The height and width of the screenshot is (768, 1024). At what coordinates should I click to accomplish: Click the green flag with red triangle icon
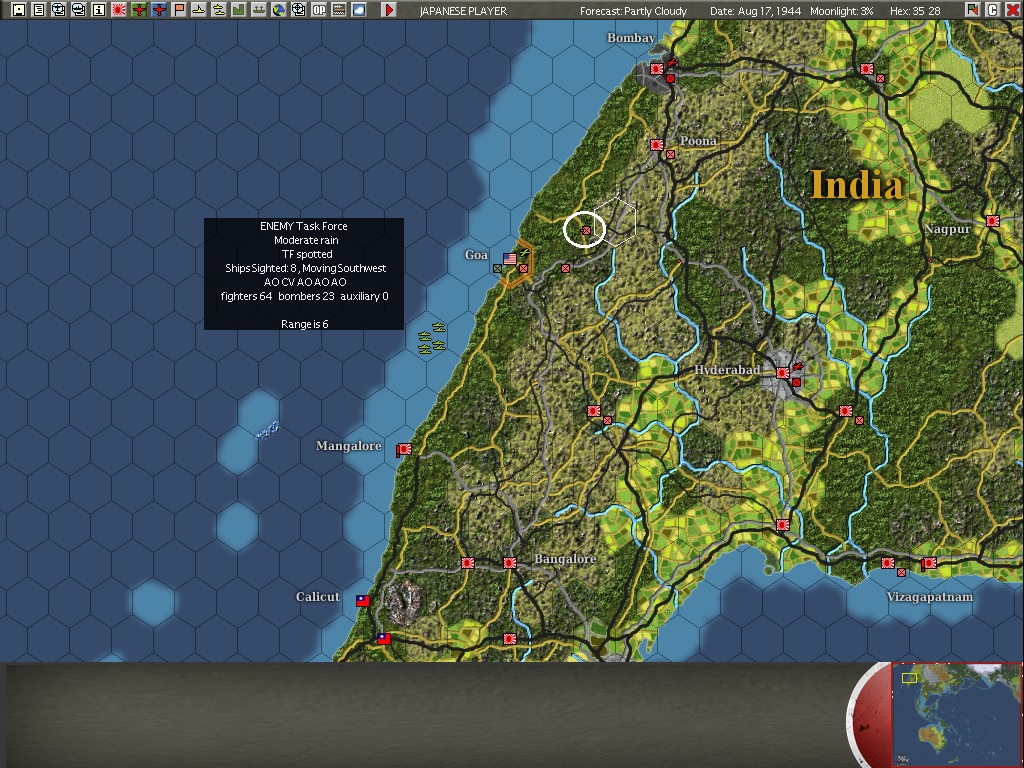point(973,10)
